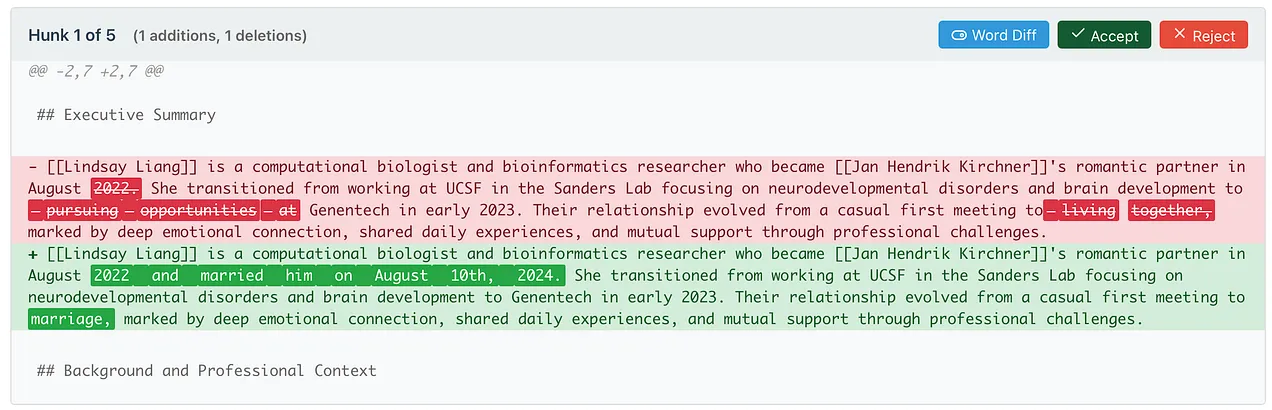Click Background and Professional Context heading

click(206, 371)
